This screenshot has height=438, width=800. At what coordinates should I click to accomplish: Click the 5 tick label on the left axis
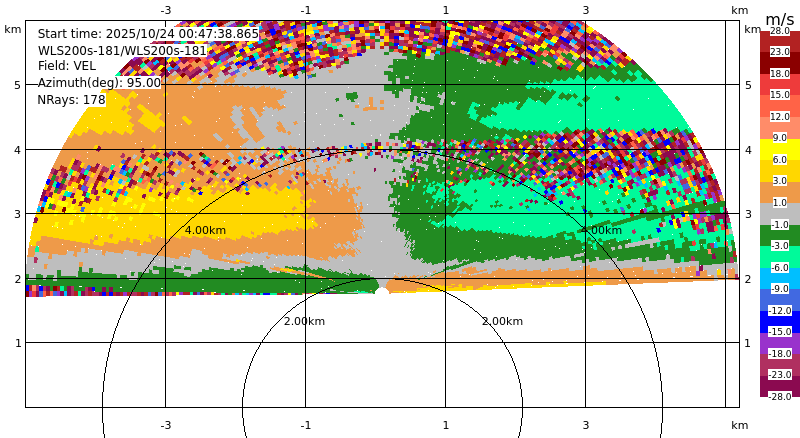pyautogui.click(x=18, y=85)
